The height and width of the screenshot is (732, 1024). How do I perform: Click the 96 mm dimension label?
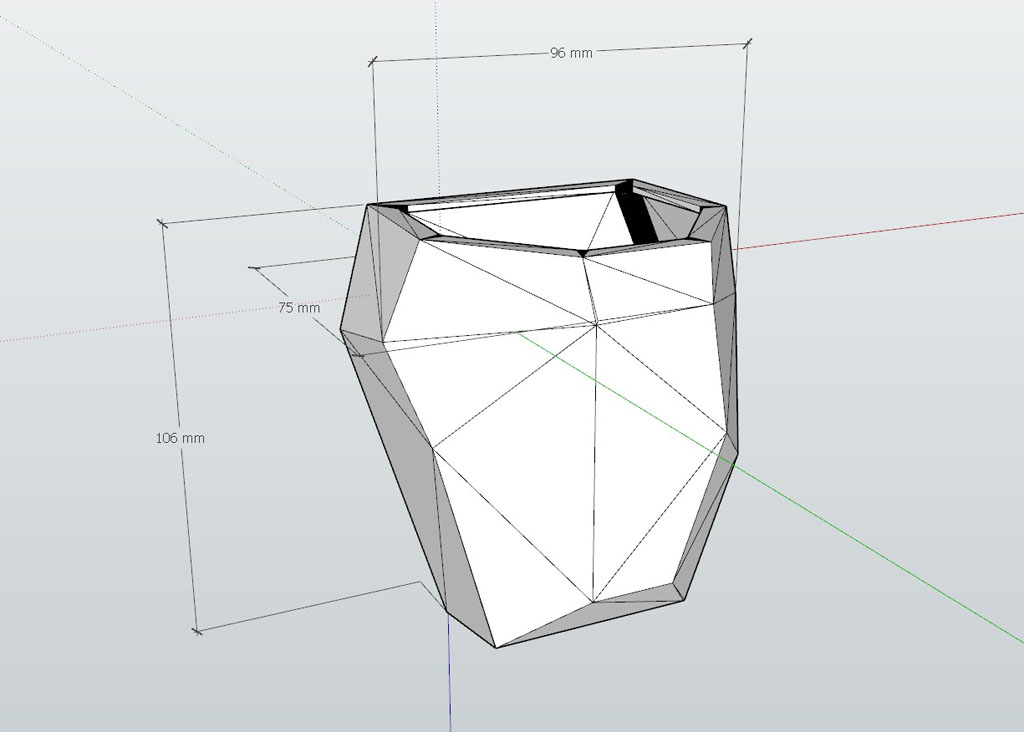click(571, 53)
